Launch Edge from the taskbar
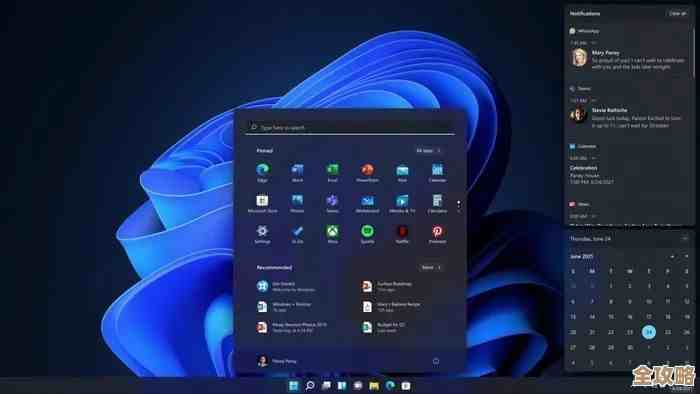 pos(390,386)
